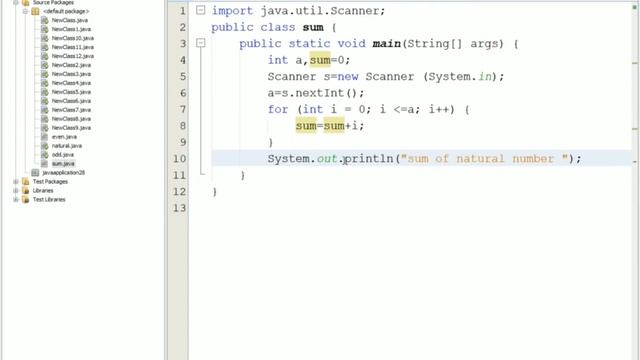The width and height of the screenshot is (640, 360).
Task: Open NewClass10.java file
Action: 73,38
